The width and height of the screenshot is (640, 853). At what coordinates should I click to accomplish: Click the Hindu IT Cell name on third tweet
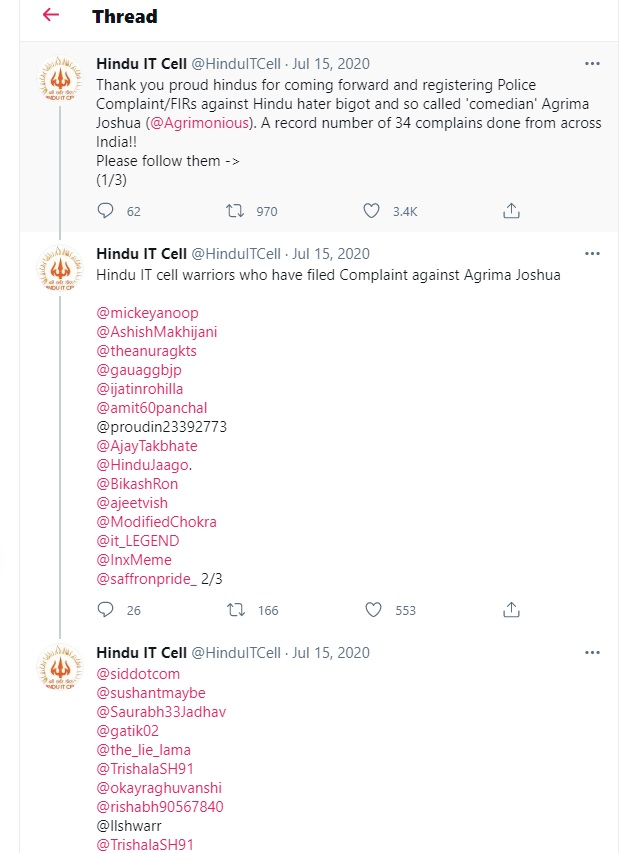[x=141, y=653]
